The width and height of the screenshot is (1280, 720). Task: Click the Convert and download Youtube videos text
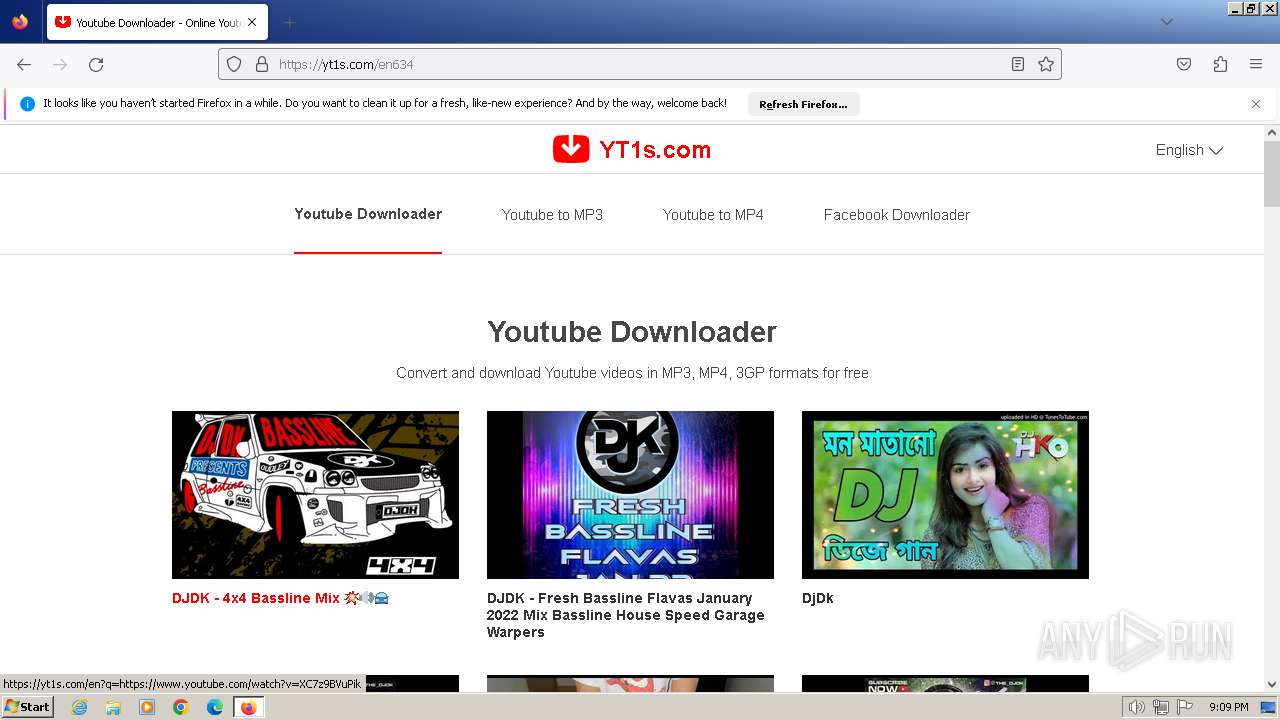coord(632,373)
